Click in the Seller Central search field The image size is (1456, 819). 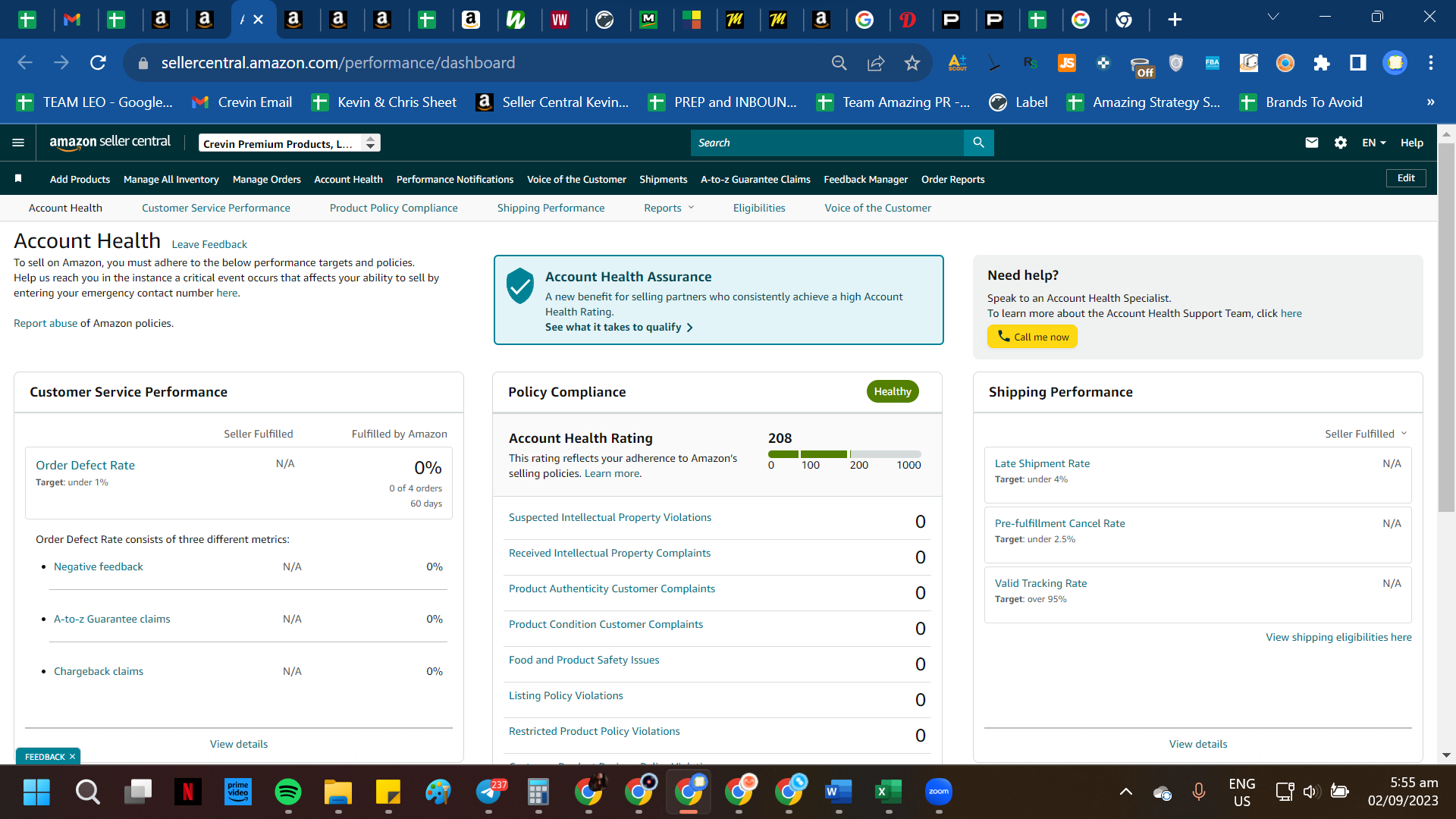(827, 143)
